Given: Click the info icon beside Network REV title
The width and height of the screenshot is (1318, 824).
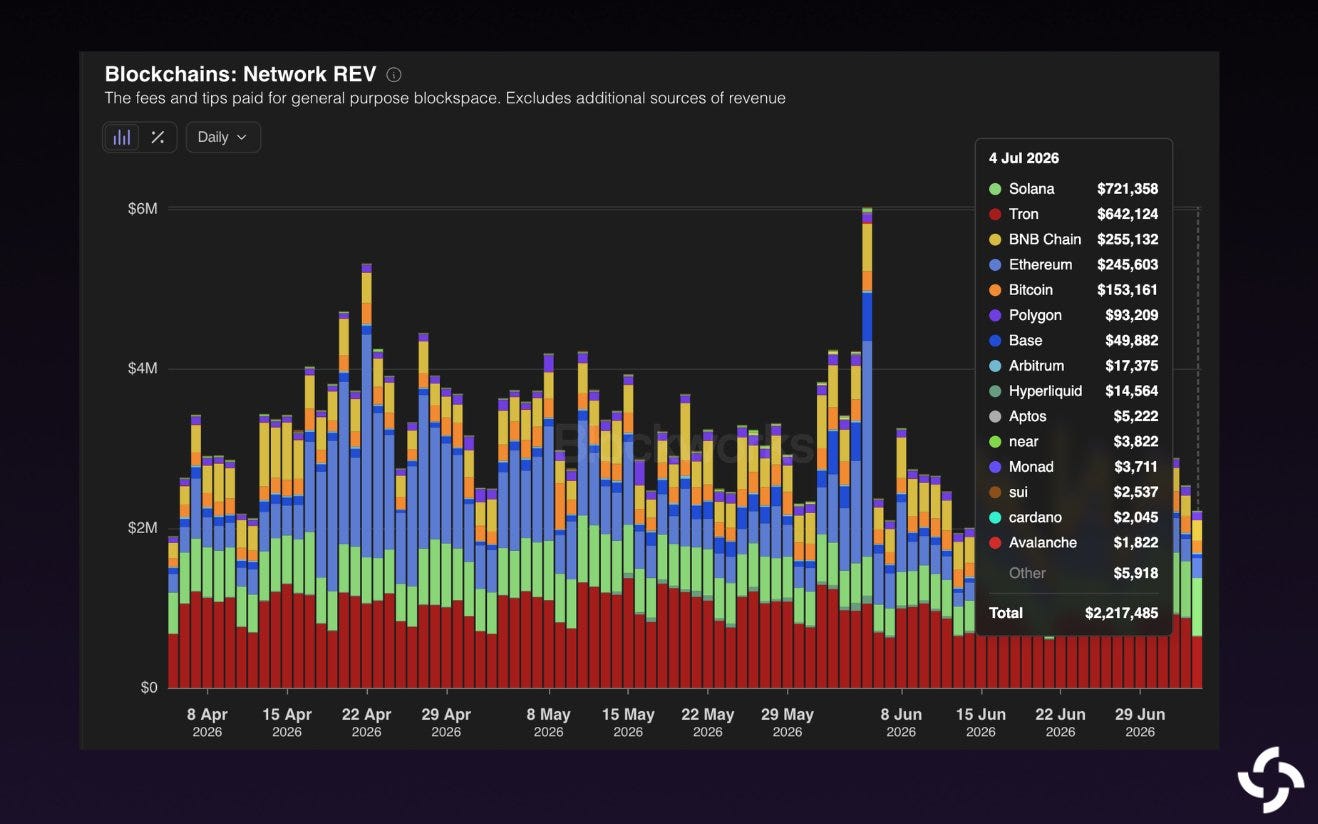Looking at the screenshot, I should point(394,75).
